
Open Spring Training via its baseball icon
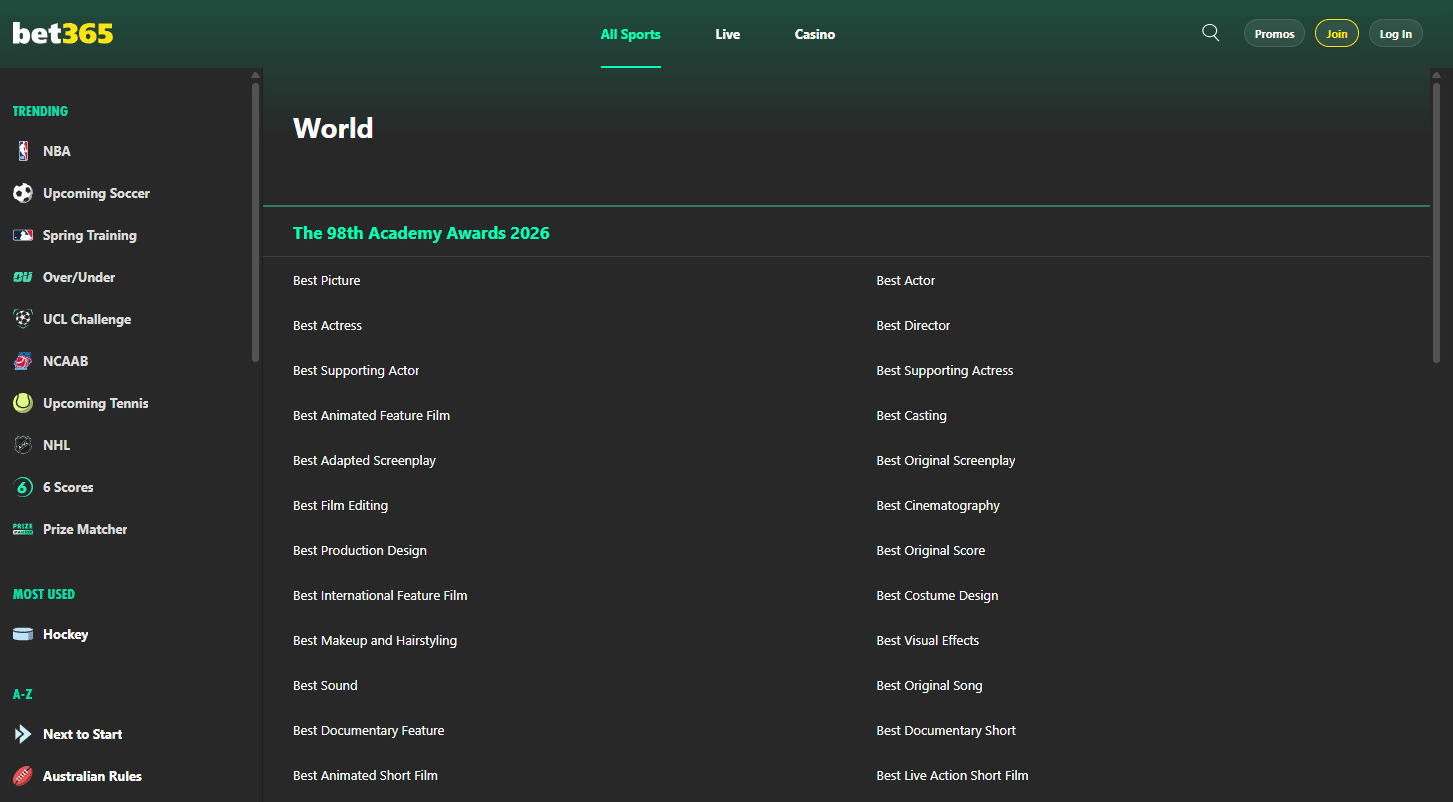(22, 235)
